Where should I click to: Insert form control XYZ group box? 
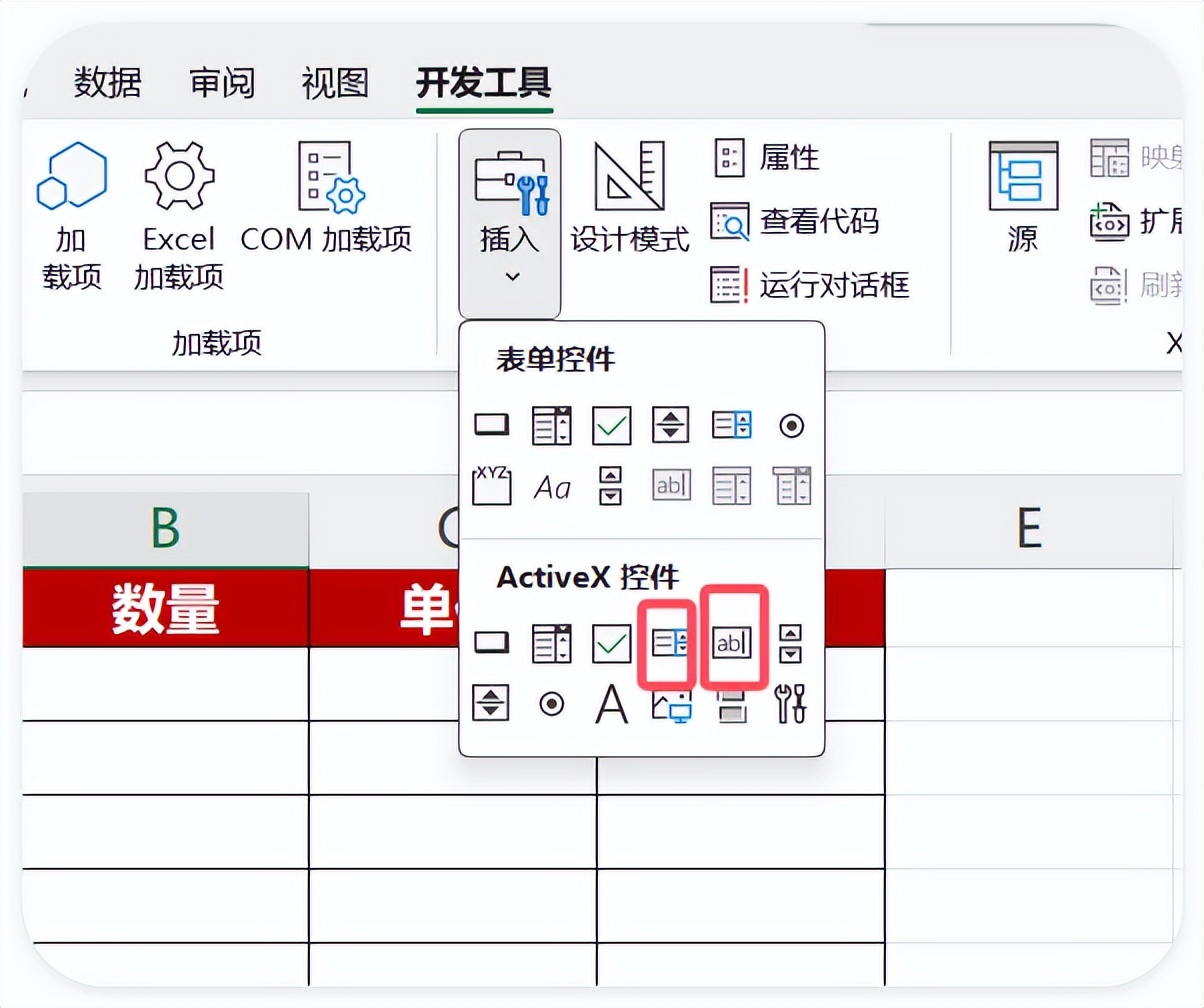(x=491, y=486)
